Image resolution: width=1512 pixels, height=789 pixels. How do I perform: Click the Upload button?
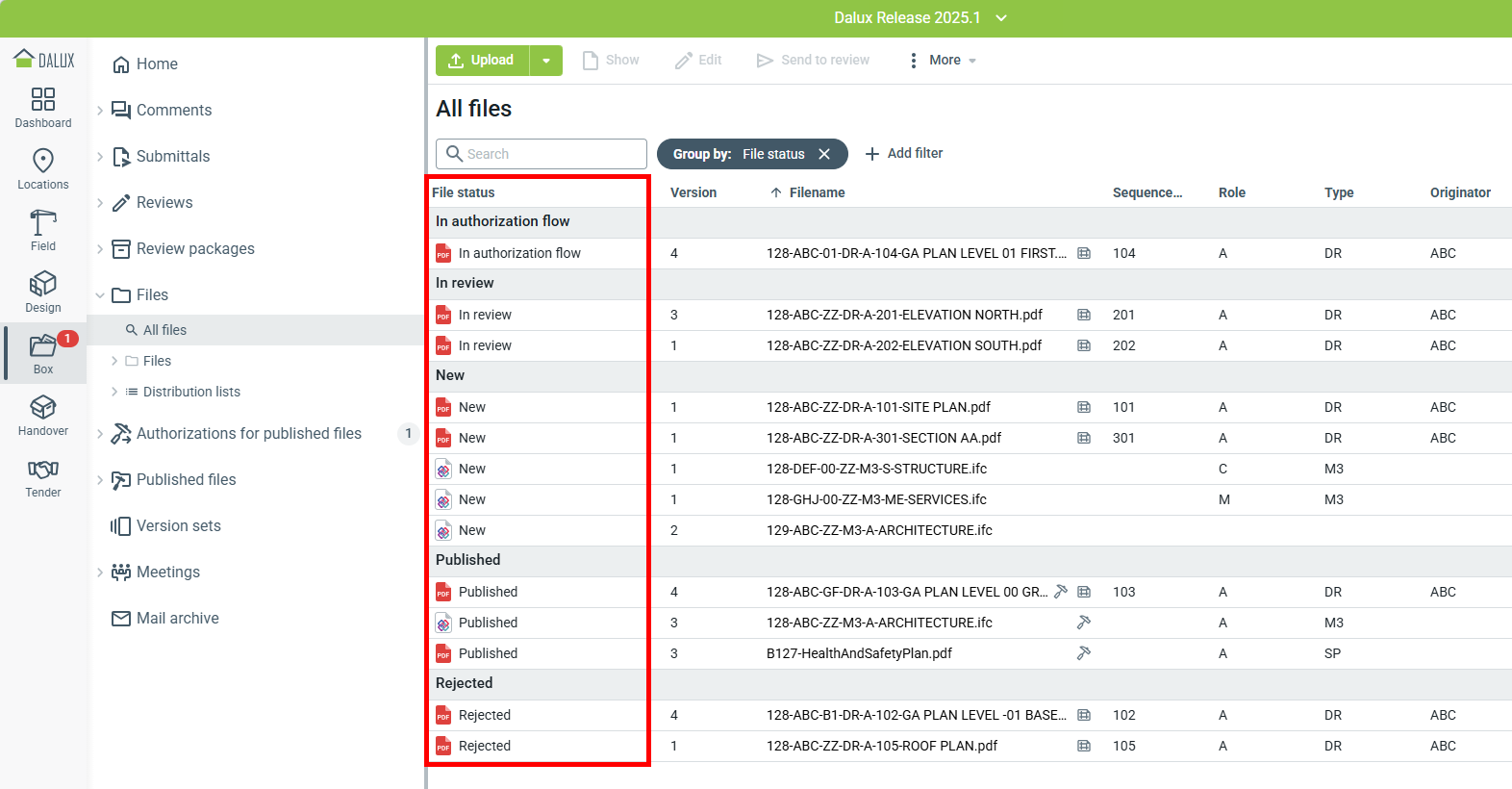coord(482,61)
